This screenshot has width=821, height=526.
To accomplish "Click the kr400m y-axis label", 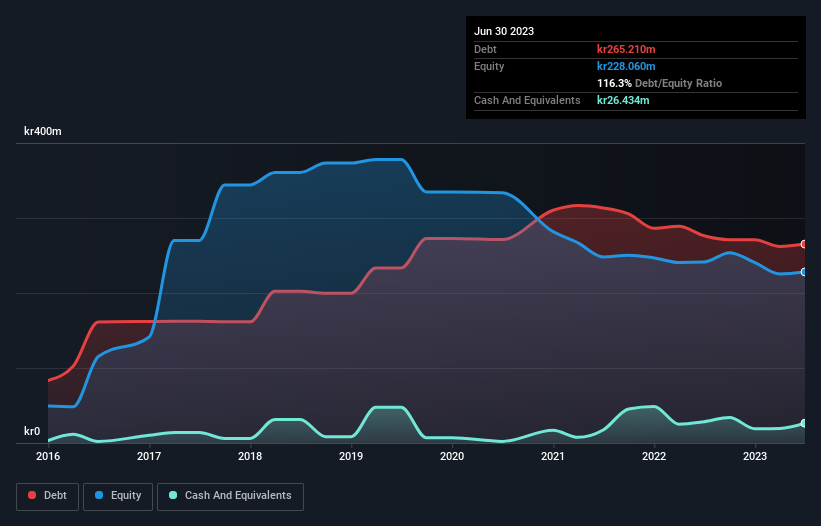I will pos(43,131).
